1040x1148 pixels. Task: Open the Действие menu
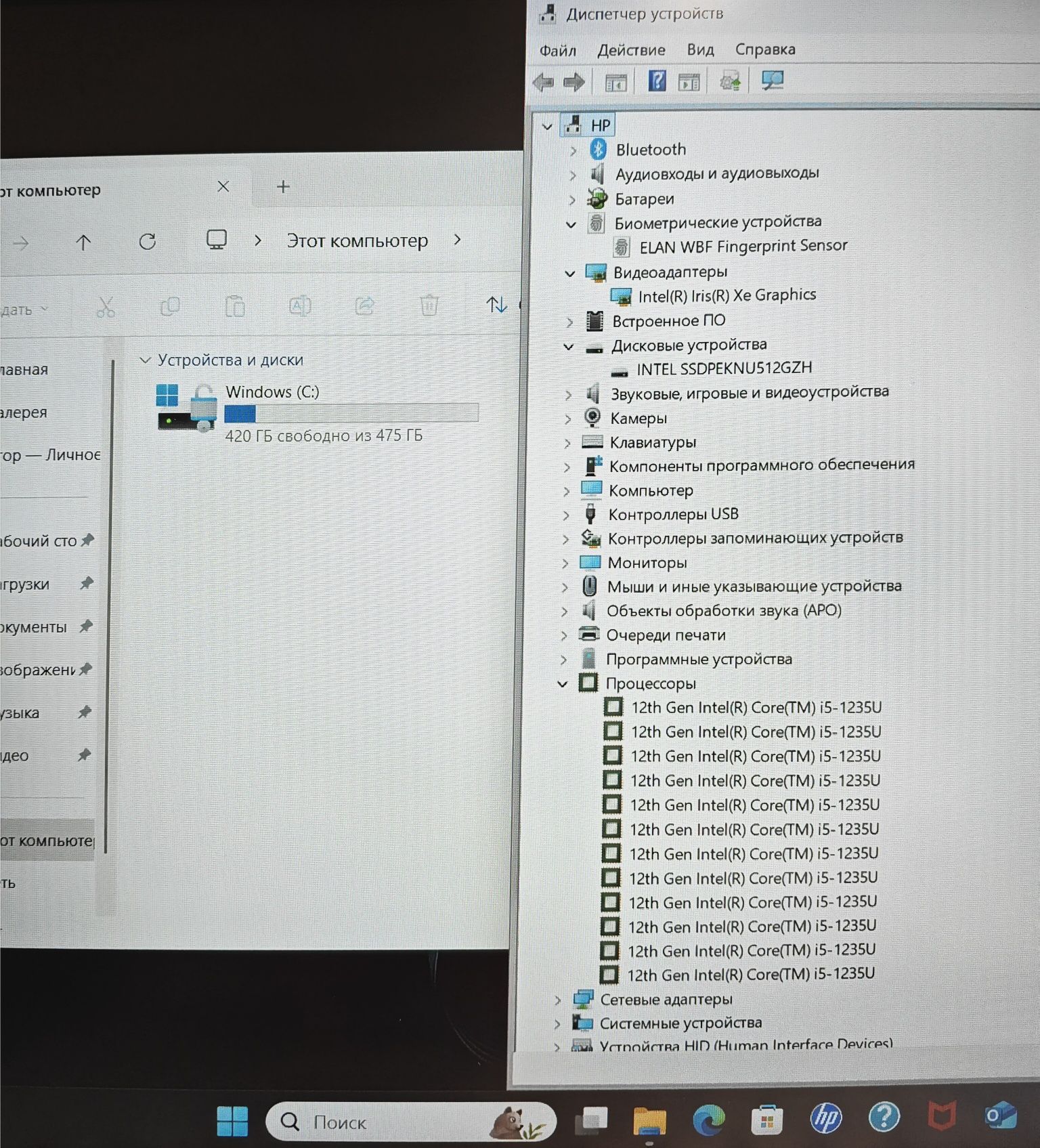coord(631,50)
